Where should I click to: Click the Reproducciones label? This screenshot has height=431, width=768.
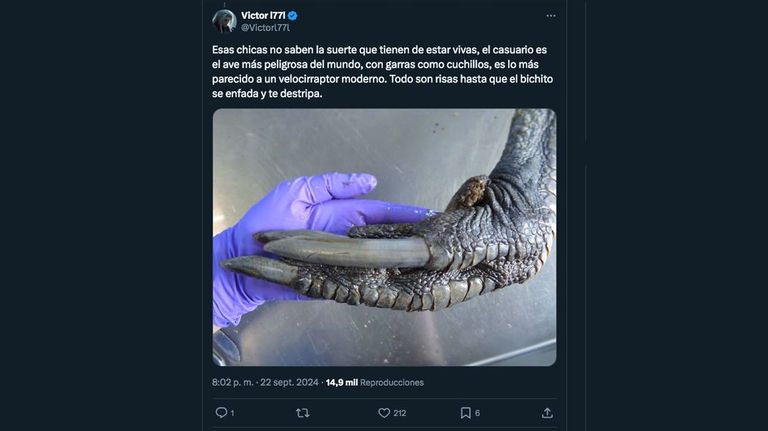click(392, 383)
